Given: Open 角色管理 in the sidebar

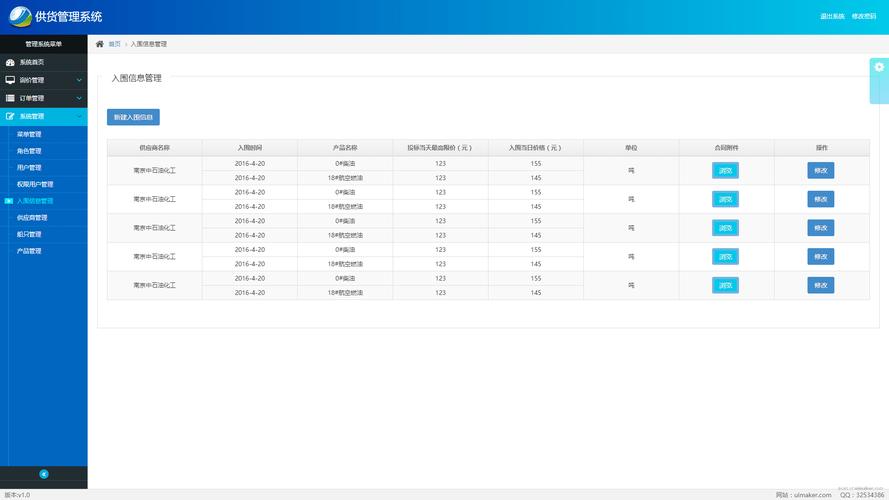Looking at the screenshot, I should click(x=29, y=151).
